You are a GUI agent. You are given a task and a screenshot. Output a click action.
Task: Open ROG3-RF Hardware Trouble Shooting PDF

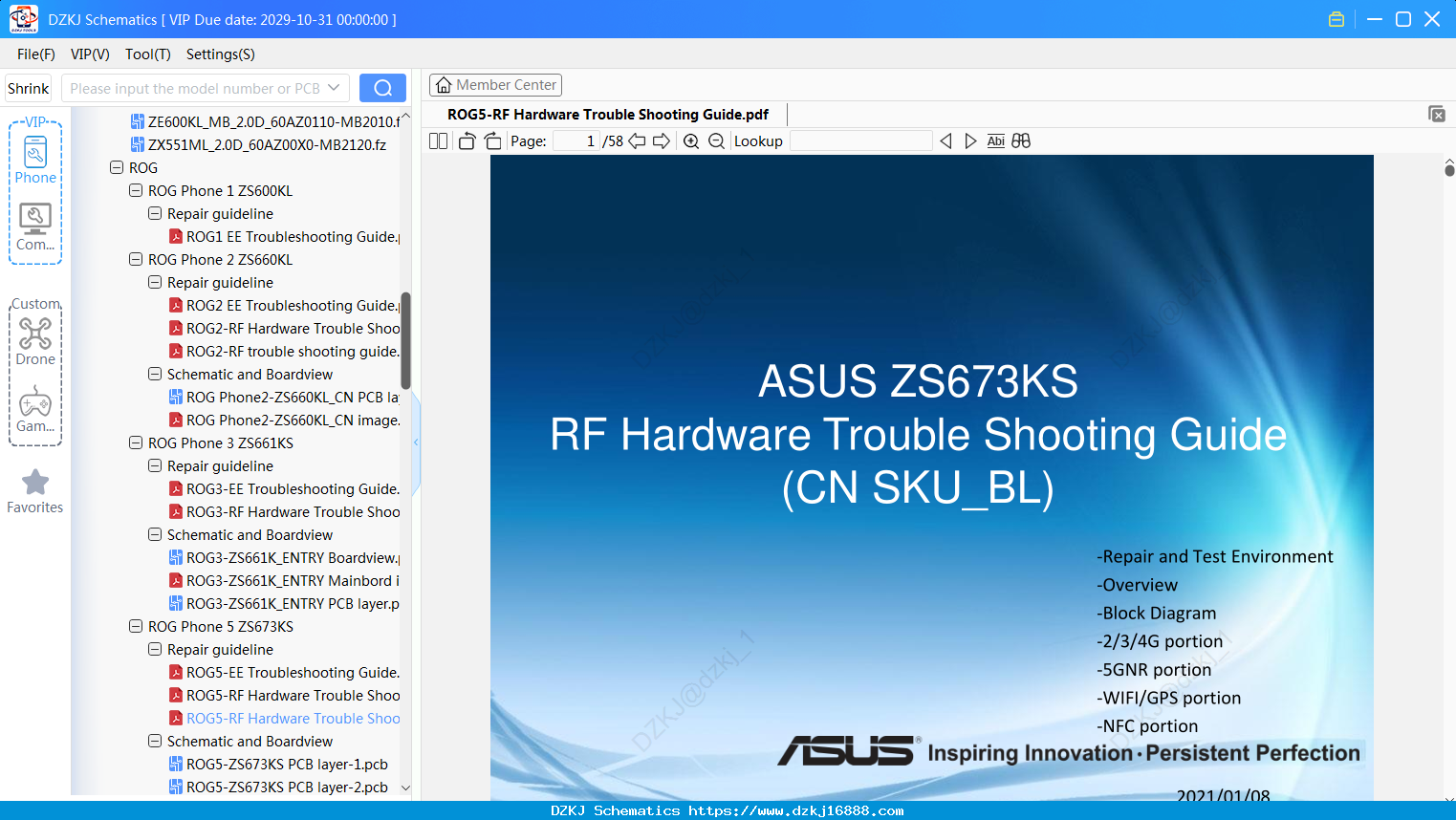click(284, 512)
